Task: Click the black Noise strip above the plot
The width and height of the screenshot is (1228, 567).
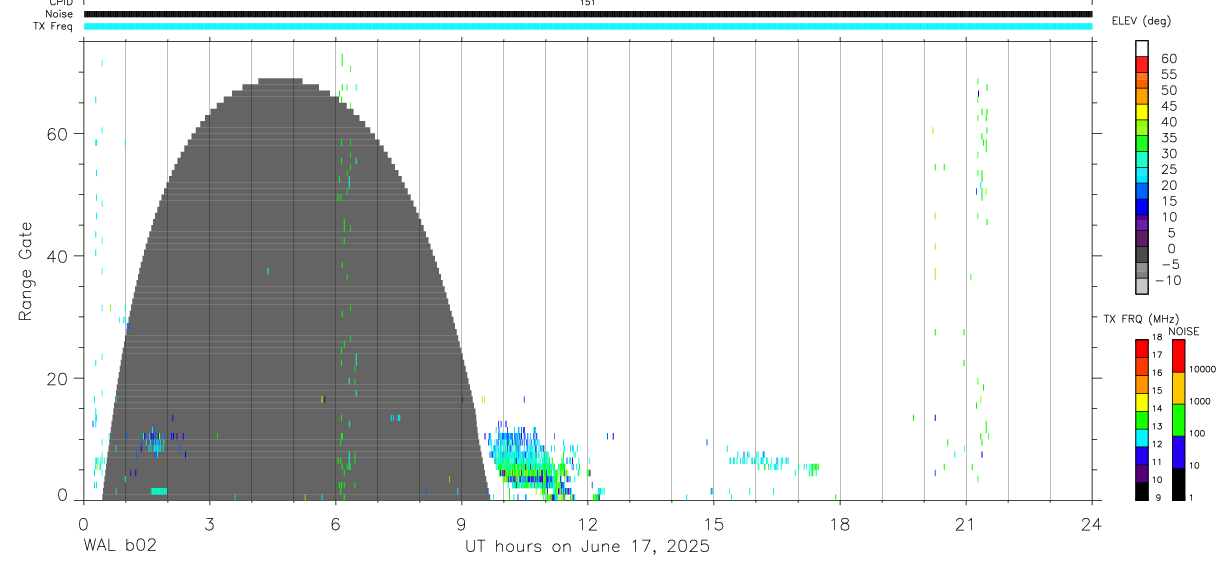Action: [587, 14]
